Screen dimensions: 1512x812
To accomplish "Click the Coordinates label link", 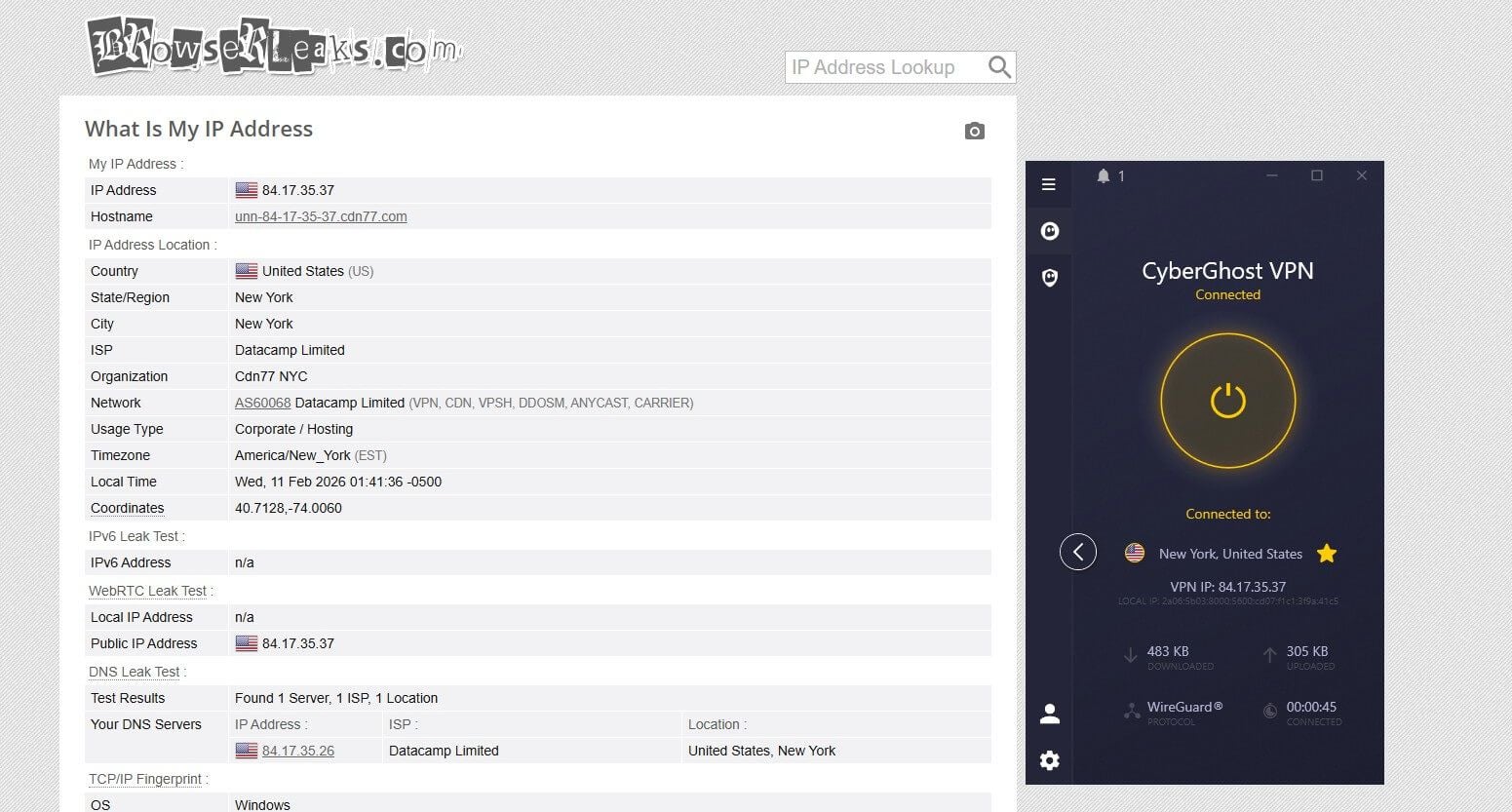I will click(x=127, y=508).
